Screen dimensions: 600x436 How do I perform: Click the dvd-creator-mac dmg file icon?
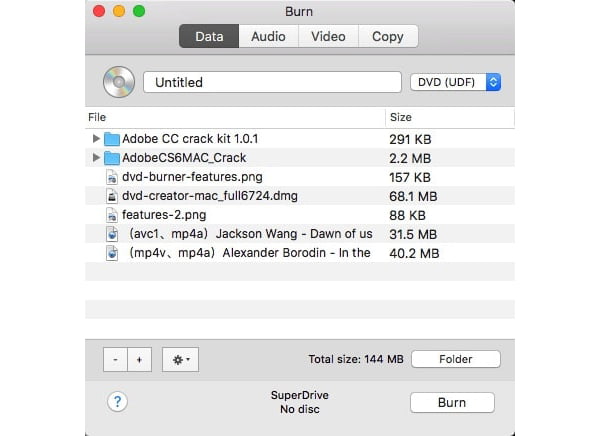coord(112,196)
